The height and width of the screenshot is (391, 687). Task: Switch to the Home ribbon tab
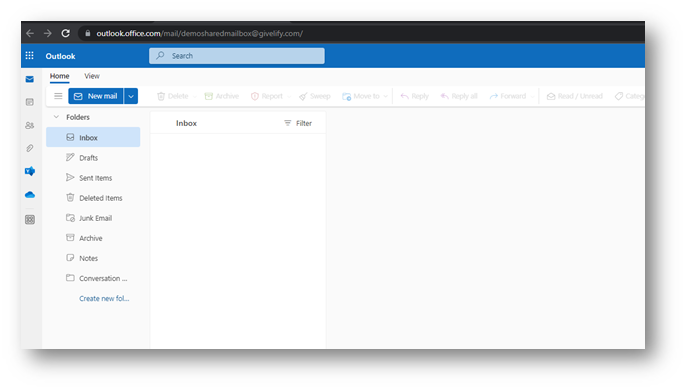(x=59, y=76)
